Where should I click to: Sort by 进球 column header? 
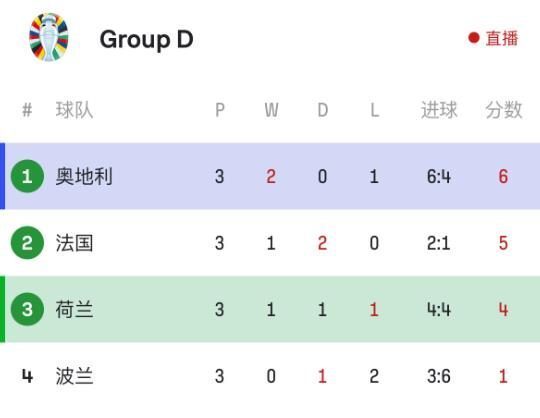[439, 110]
